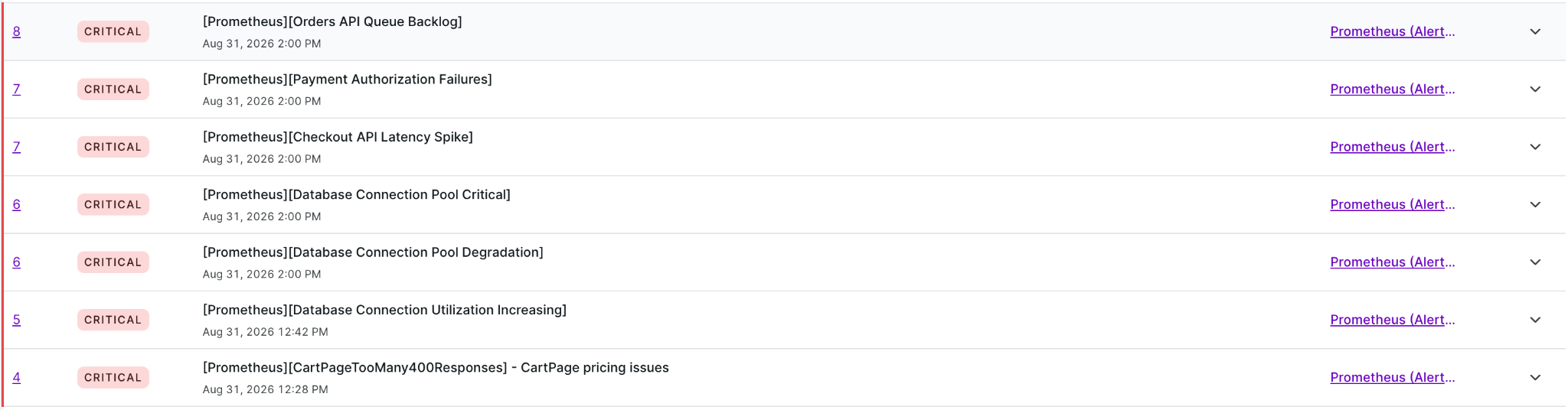Select the Database Connection Utilization Increasing alert title

(384, 310)
